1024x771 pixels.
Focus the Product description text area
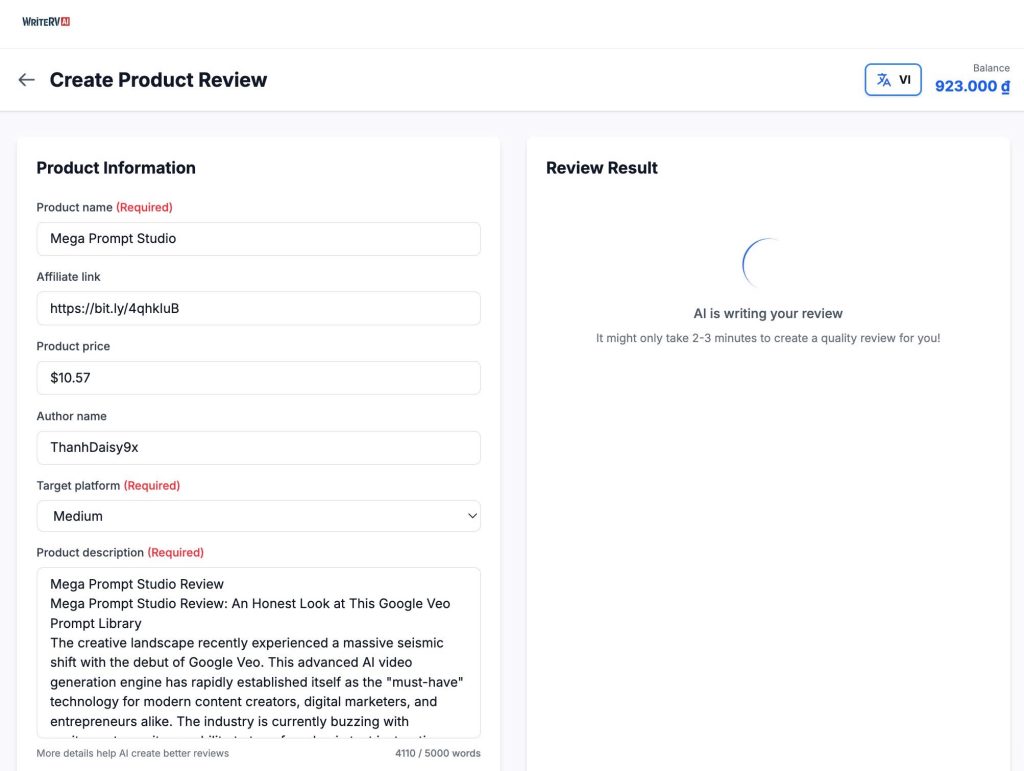(x=258, y=652)
